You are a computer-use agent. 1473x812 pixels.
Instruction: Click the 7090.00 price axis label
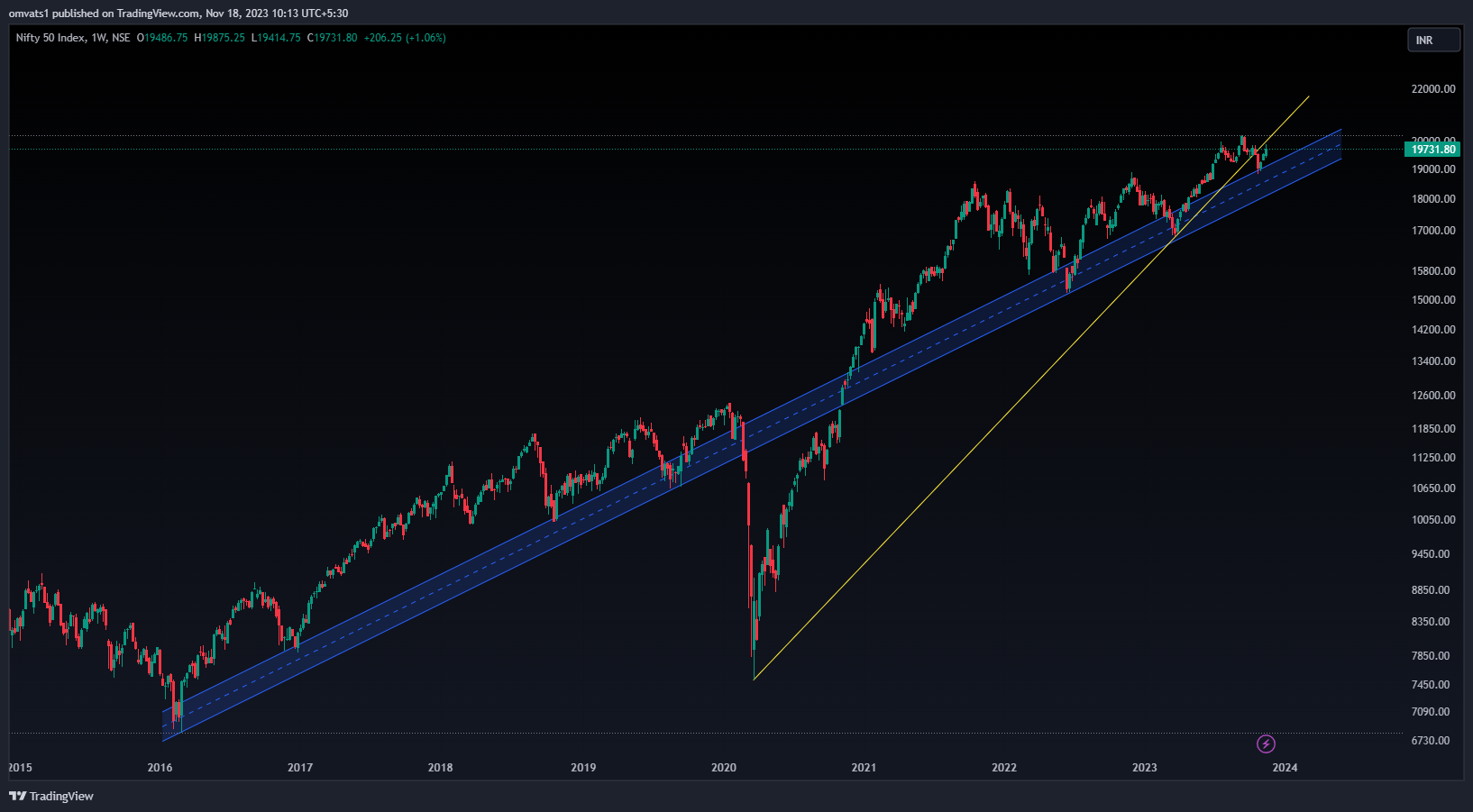(x=1431, y=711)
